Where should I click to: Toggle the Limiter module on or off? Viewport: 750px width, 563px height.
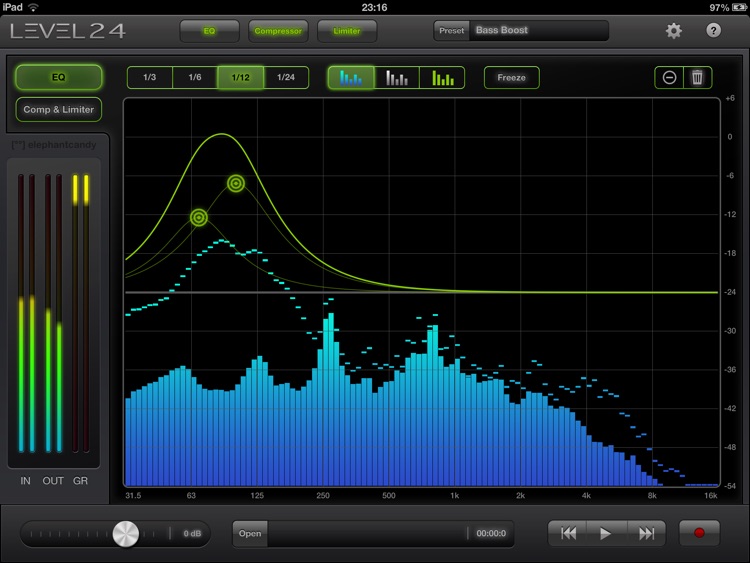point(347,31)
